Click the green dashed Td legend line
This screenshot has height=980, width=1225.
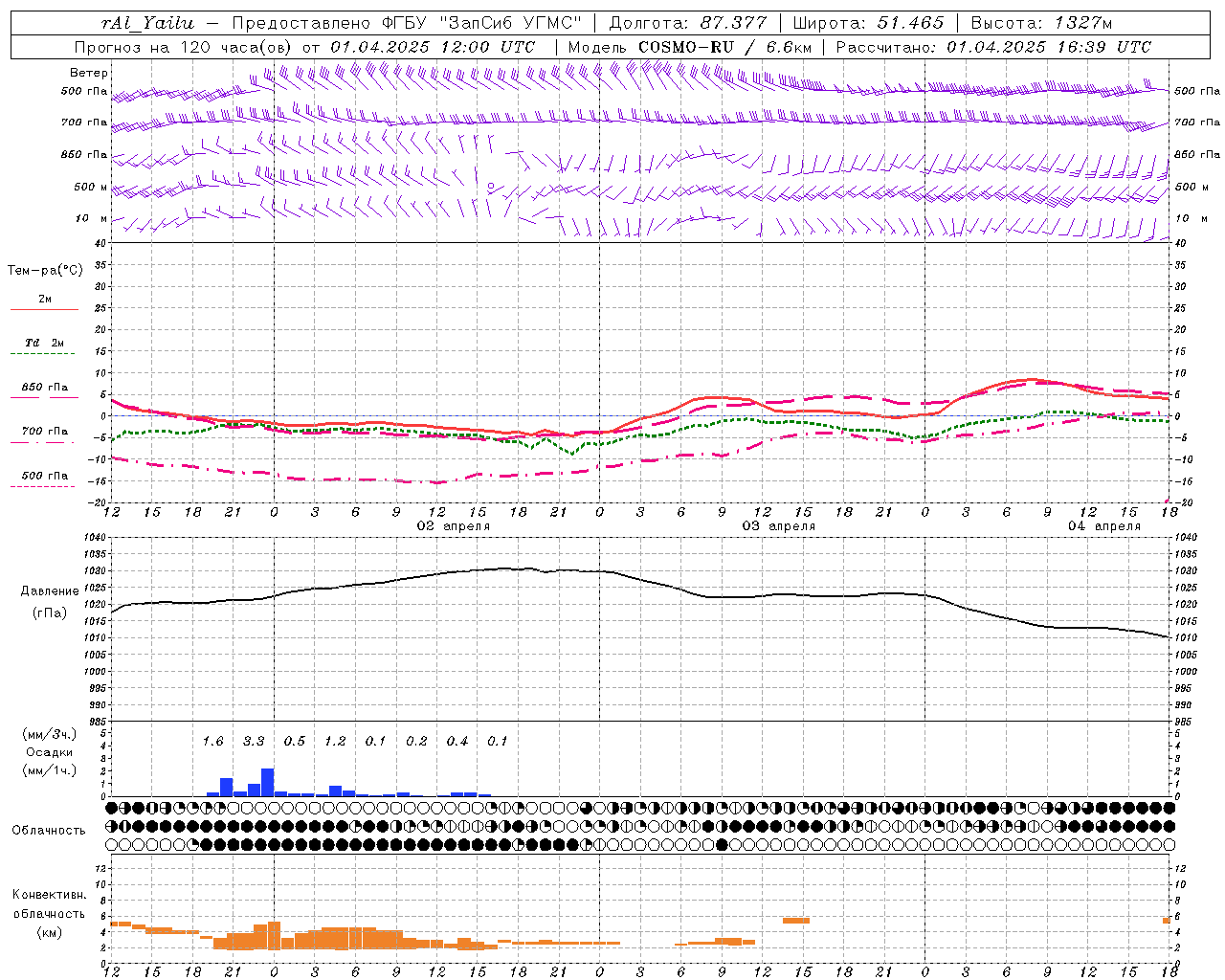44,354
